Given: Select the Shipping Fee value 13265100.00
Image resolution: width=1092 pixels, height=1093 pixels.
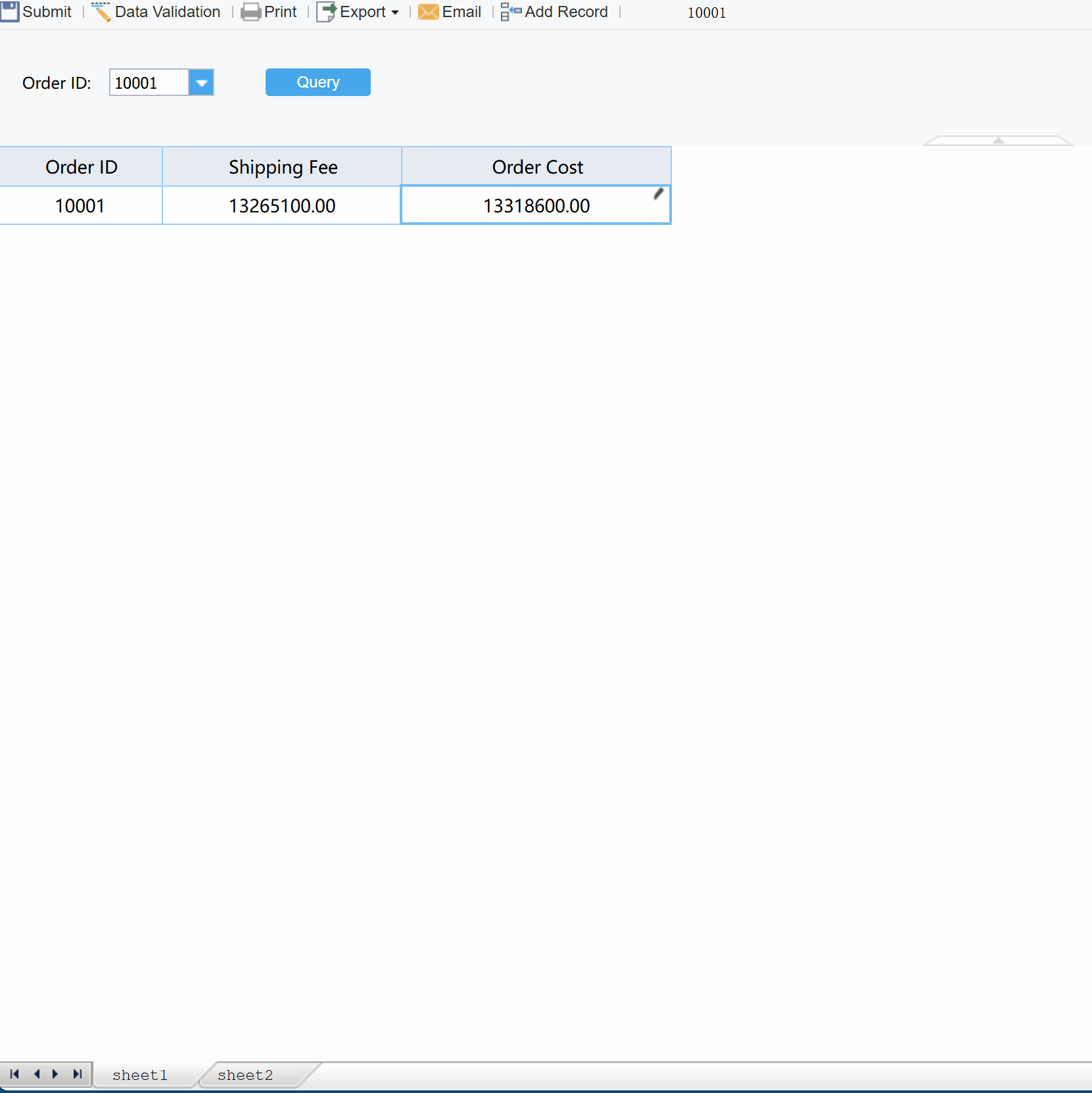Looking at the screenshot, I should [x=281, y=205].
